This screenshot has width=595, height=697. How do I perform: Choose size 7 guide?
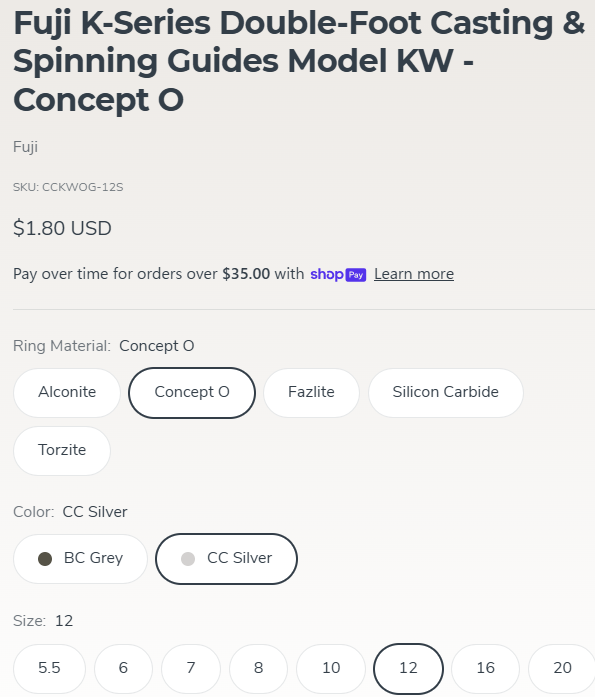[191, 668]
